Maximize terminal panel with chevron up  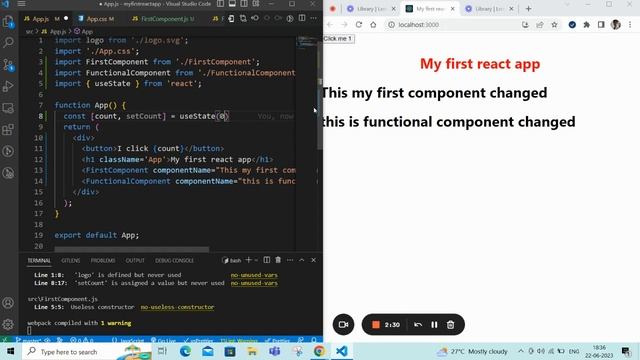tap(302, 260)
